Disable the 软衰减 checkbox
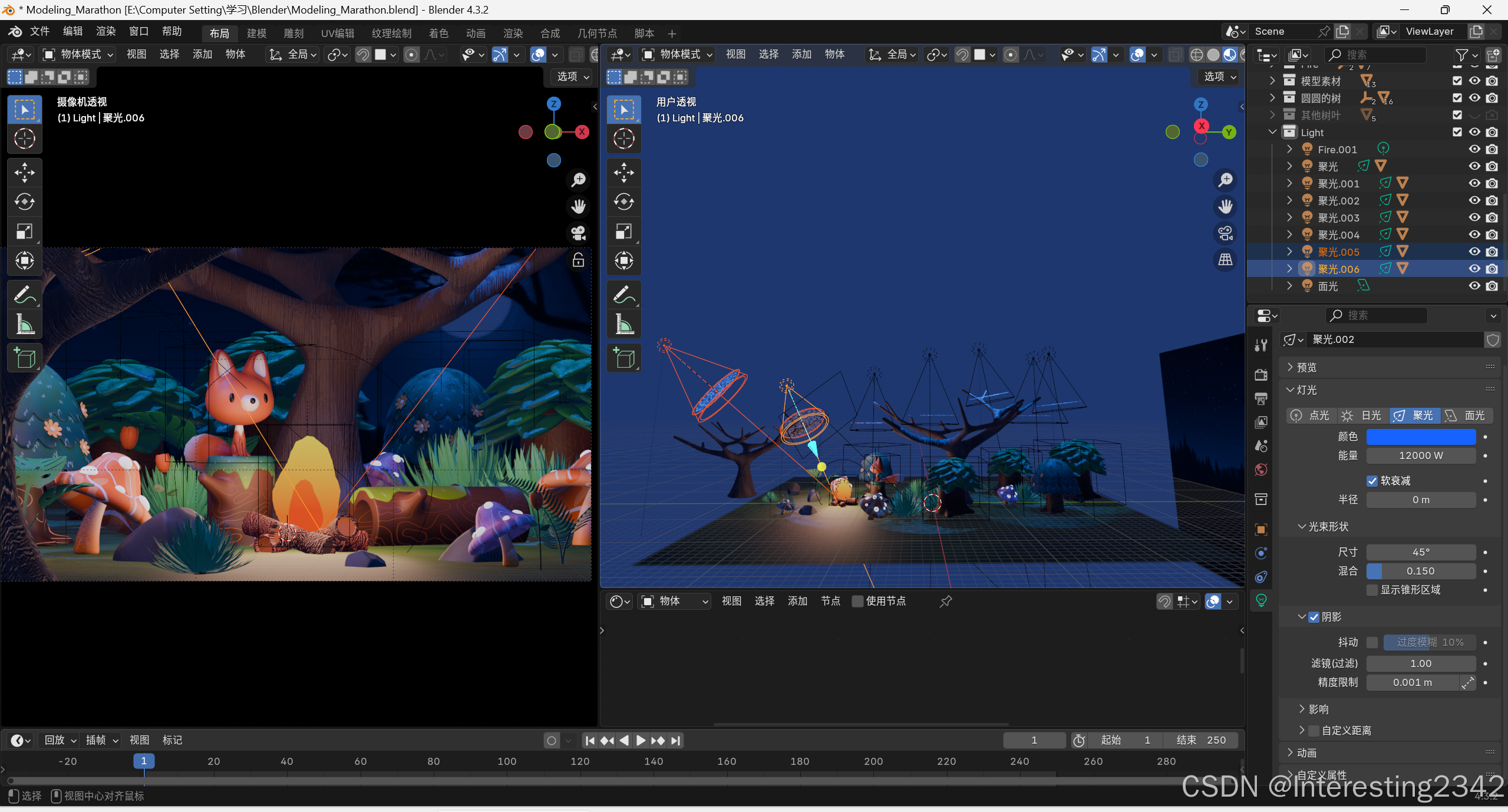Screen dimensions: 1508x812 pyautogui.click(x=1372, y=481)
